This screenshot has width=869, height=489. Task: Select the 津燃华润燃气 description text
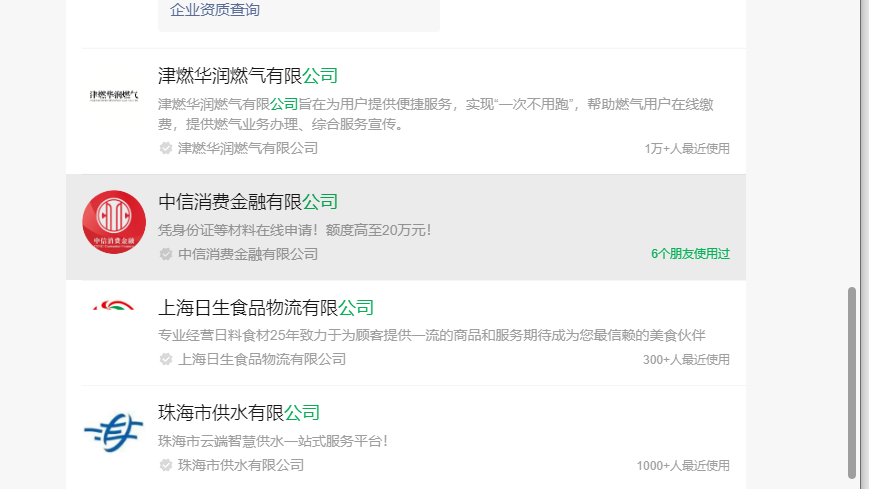436,114
